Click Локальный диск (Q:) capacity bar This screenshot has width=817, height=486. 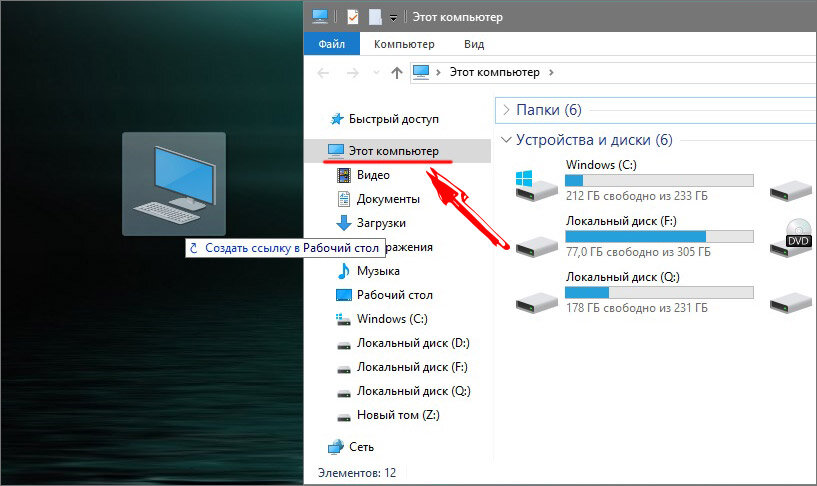click(659, 292)
